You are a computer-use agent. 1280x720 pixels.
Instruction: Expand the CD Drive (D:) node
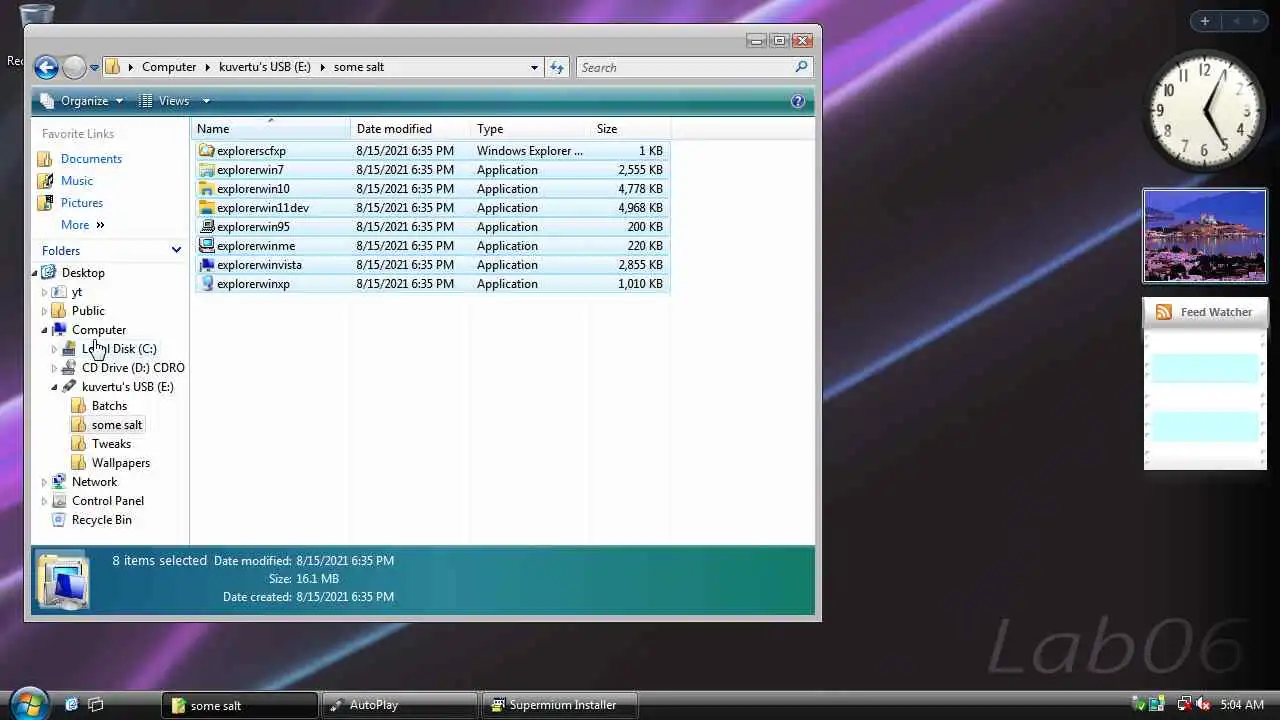pos(54,368)
